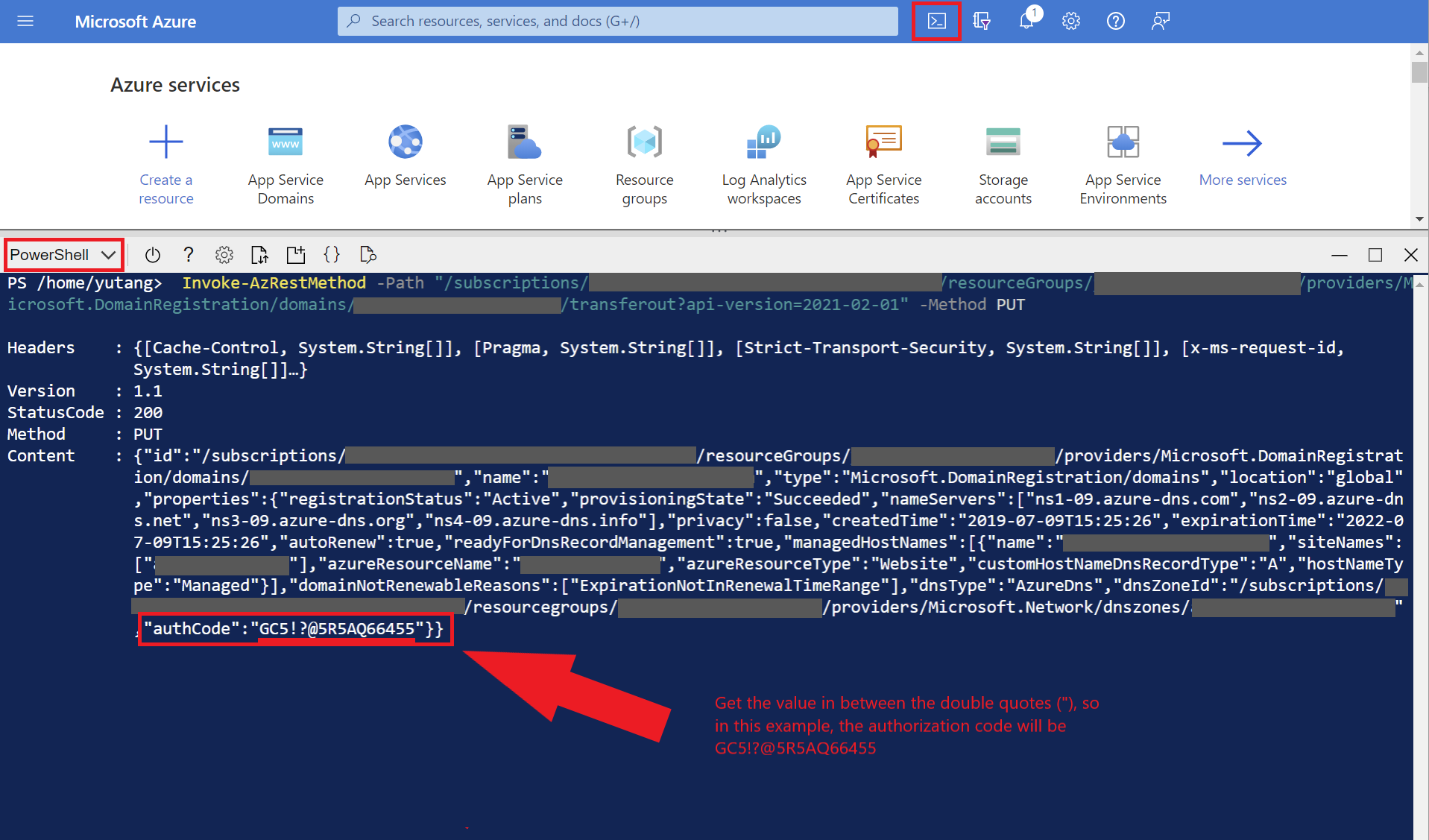Create a new Cloud Shell session
1429x840 pixels.
pyautogui.click(x=295, y=254)
